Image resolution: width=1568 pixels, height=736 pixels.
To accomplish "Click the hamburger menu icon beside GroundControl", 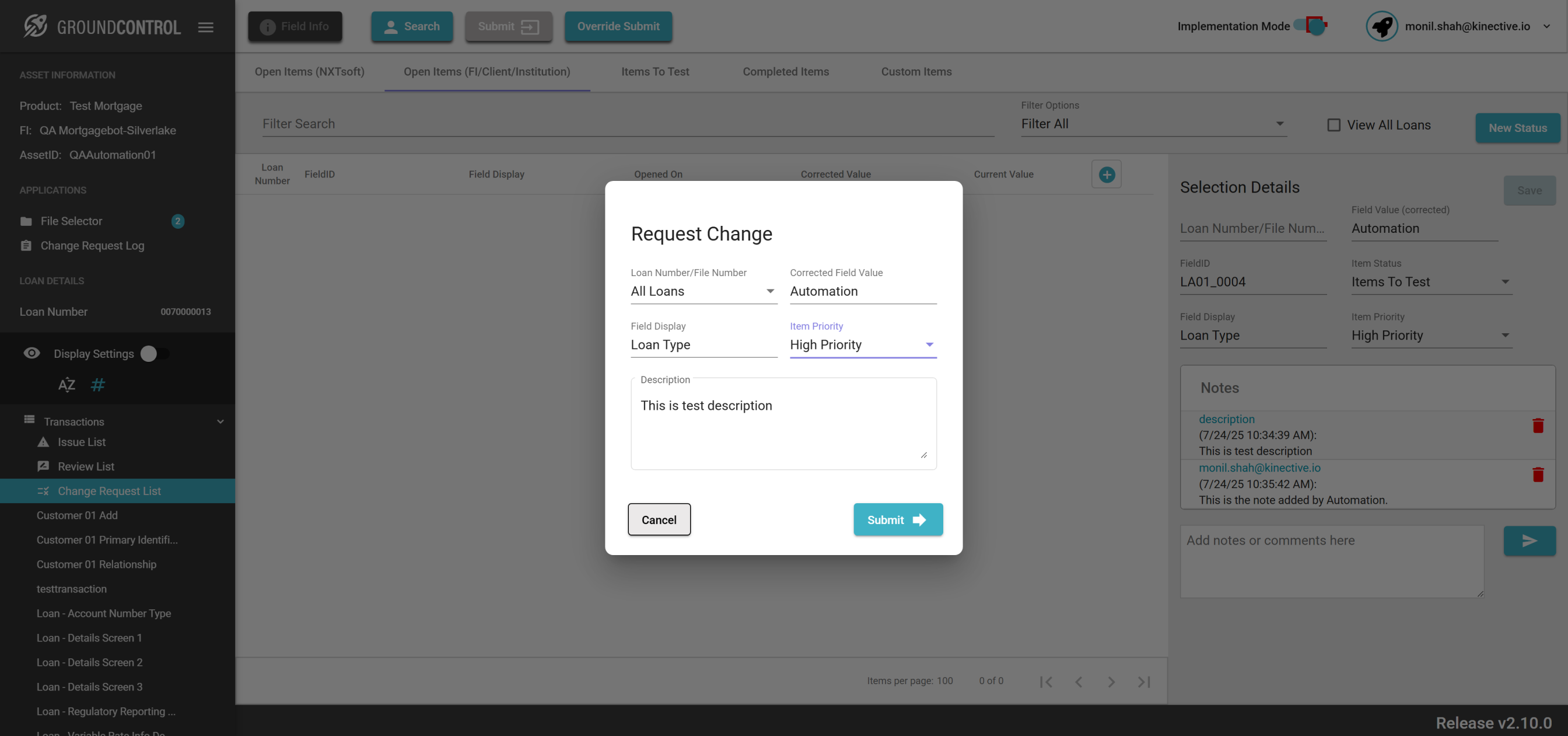I will [206, 27].
